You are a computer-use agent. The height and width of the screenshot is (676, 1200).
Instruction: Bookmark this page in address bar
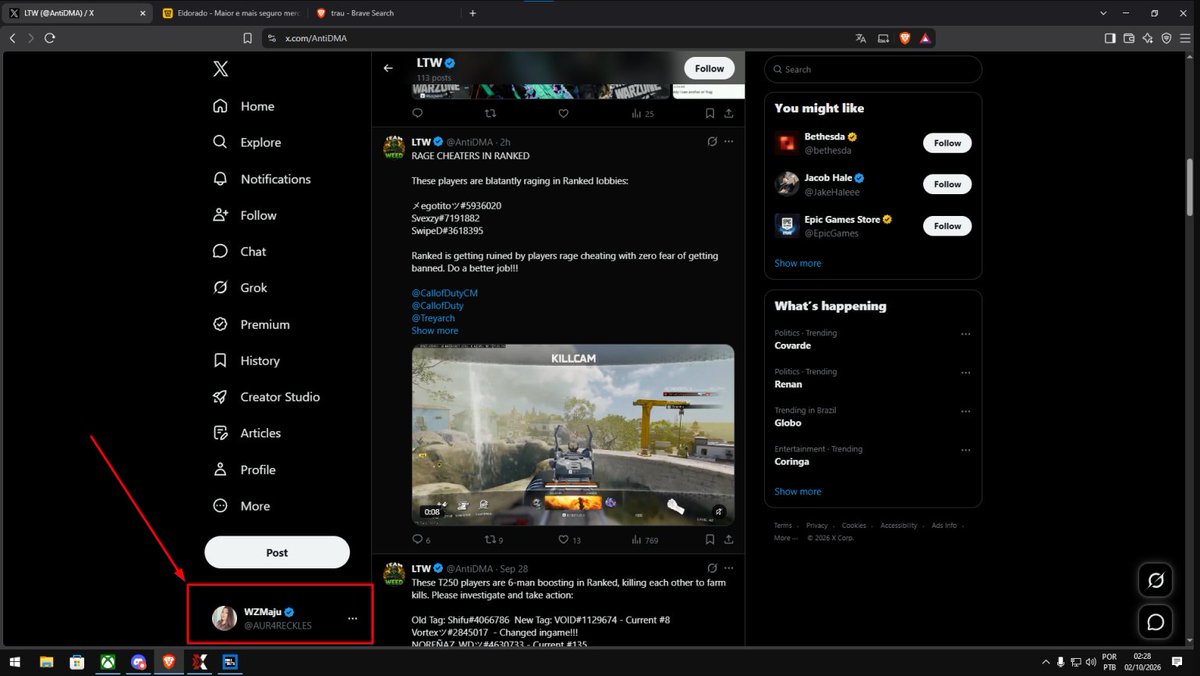(247, 38)
